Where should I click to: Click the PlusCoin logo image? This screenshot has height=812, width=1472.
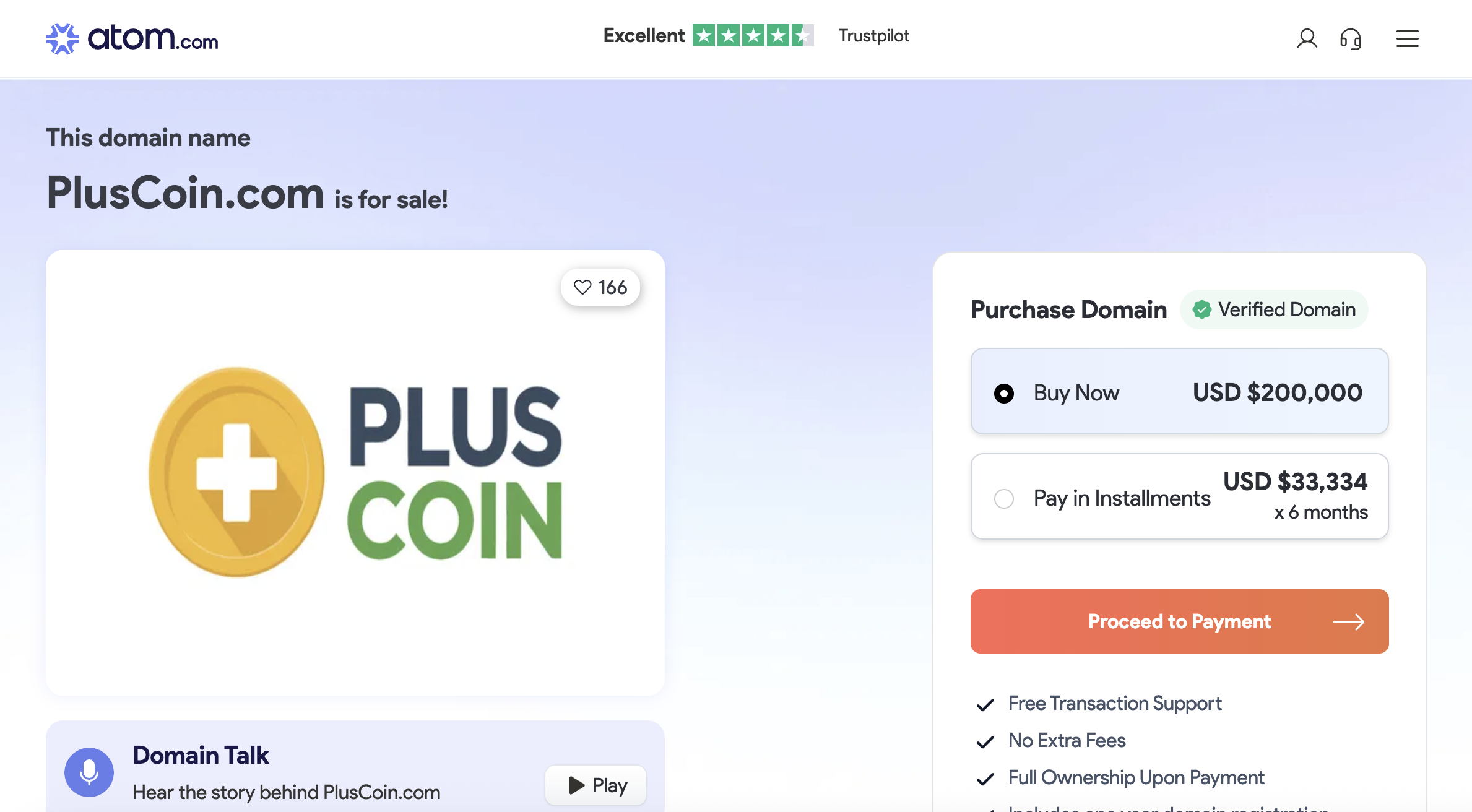point(355,472)
